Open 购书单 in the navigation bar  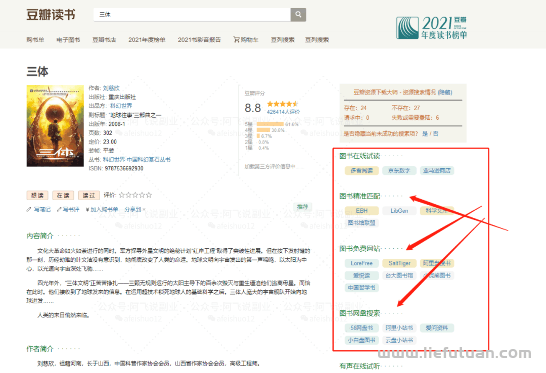click(x=36, y=40)
